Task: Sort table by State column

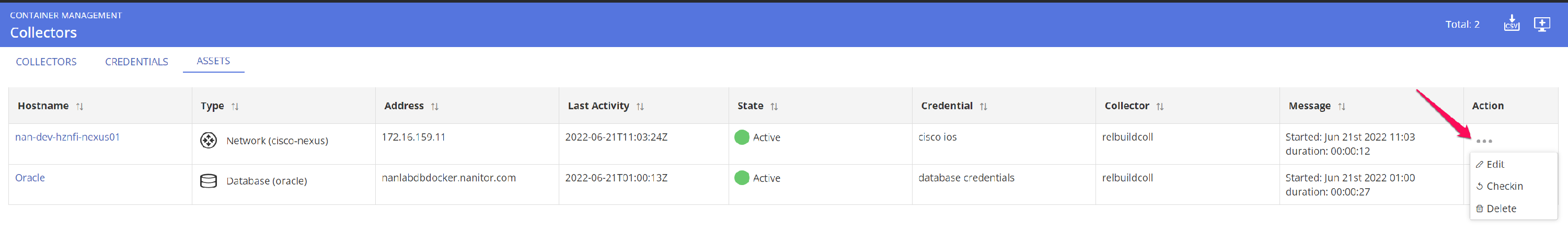Action: 774,107
